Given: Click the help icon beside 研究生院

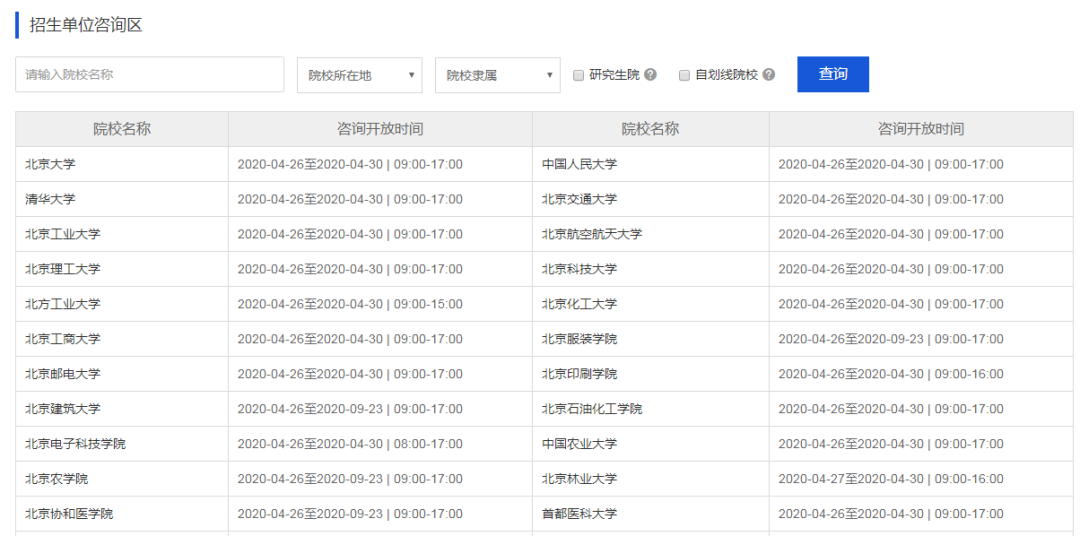Looking at the screenshot, I should pyautogui.click(x=650, y=75).
